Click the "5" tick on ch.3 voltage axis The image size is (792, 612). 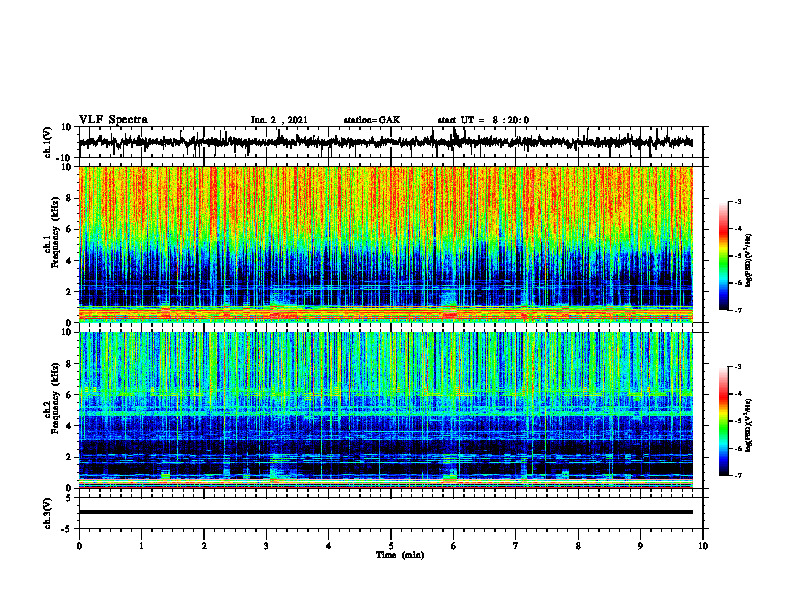click(x=69, y=498)
